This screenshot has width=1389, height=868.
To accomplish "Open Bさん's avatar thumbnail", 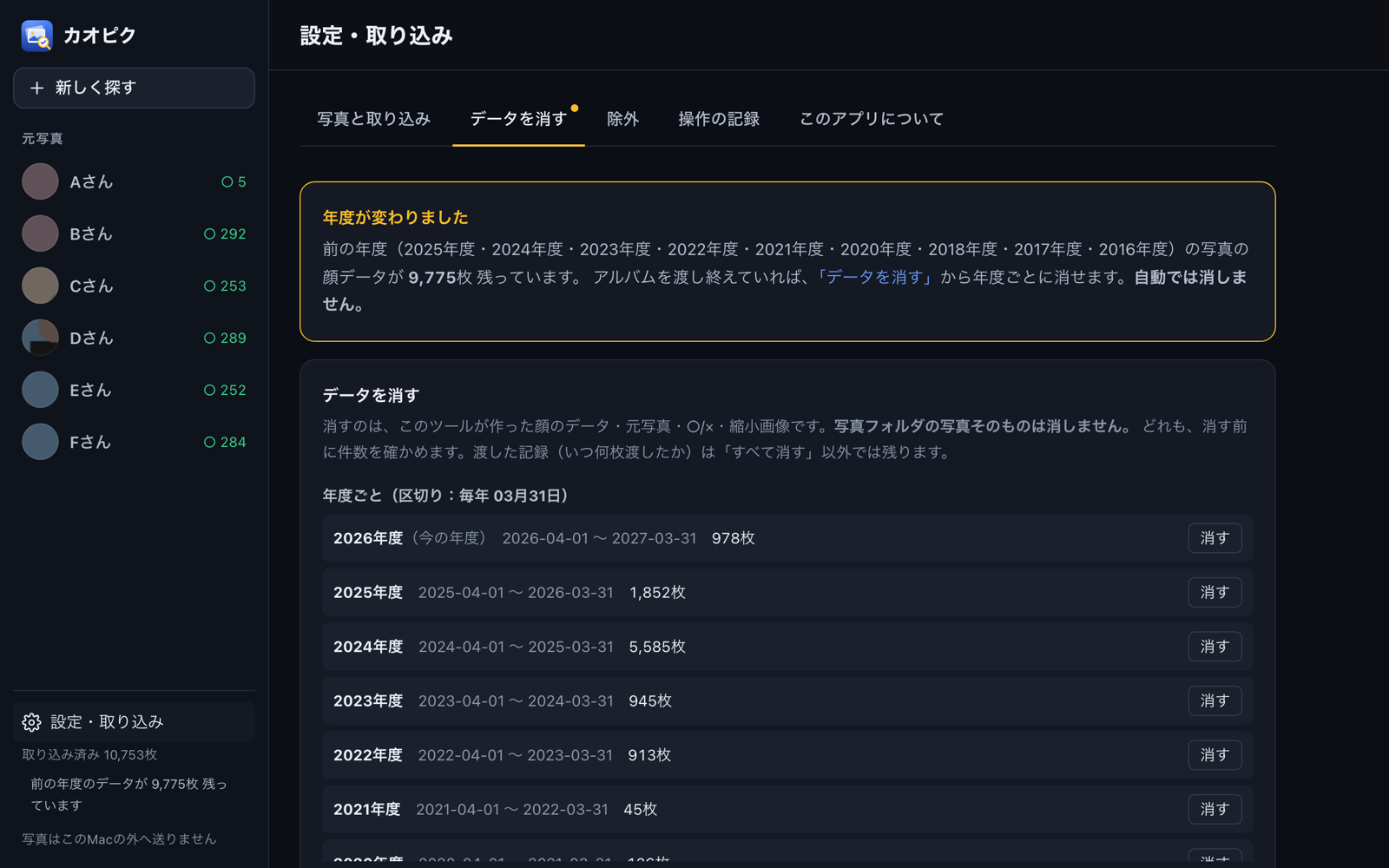I will click(40, 233).
